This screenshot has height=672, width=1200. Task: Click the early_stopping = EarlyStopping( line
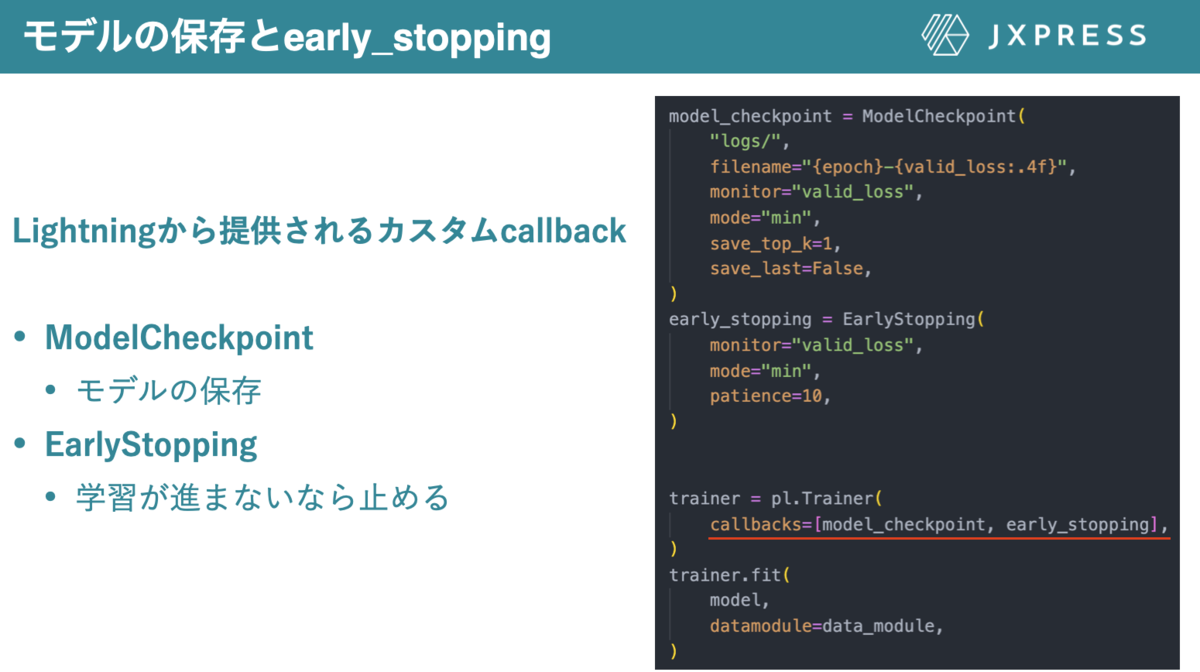[x=826, y=319]
